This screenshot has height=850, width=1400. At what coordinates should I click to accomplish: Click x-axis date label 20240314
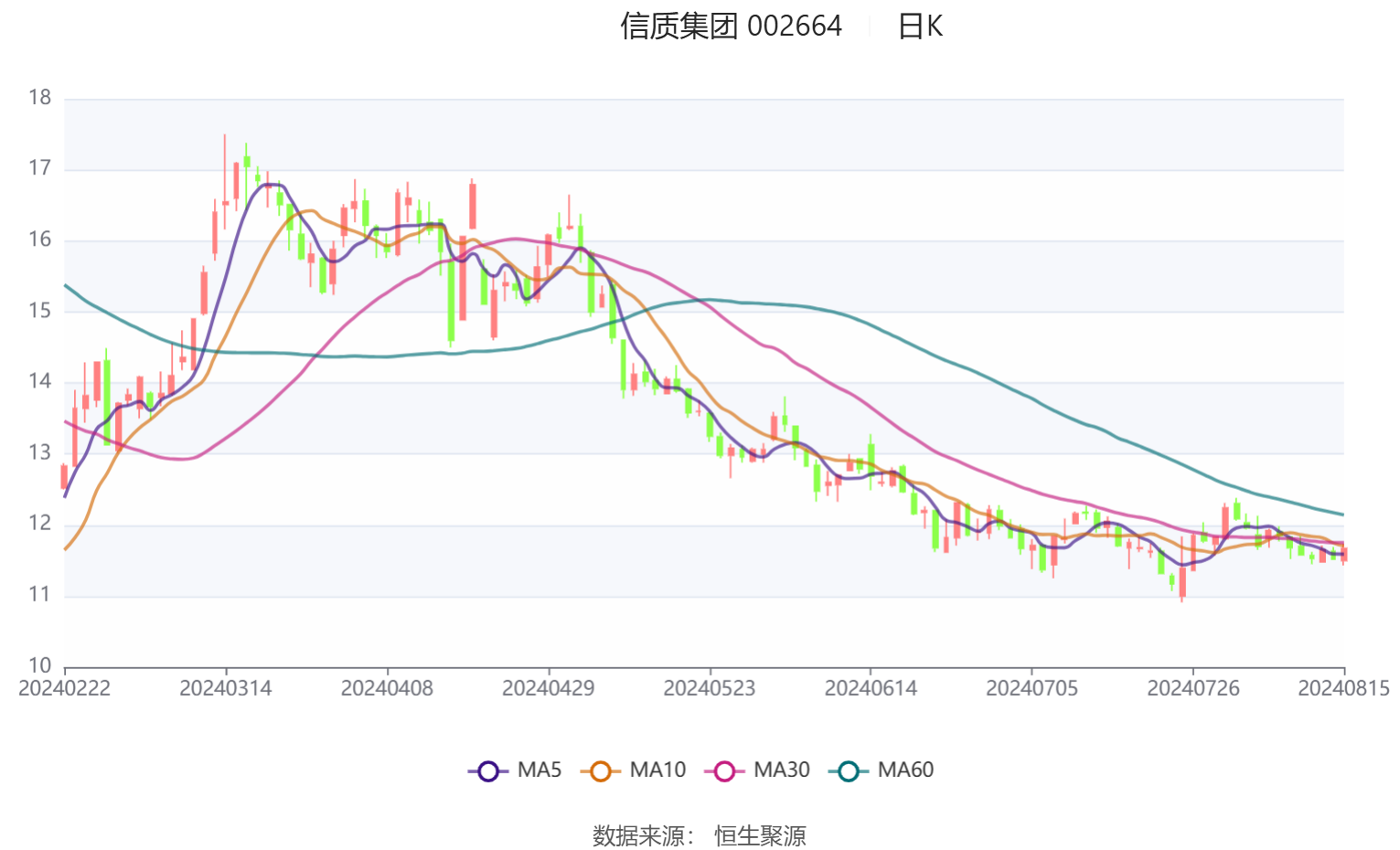tap(226, 688)
